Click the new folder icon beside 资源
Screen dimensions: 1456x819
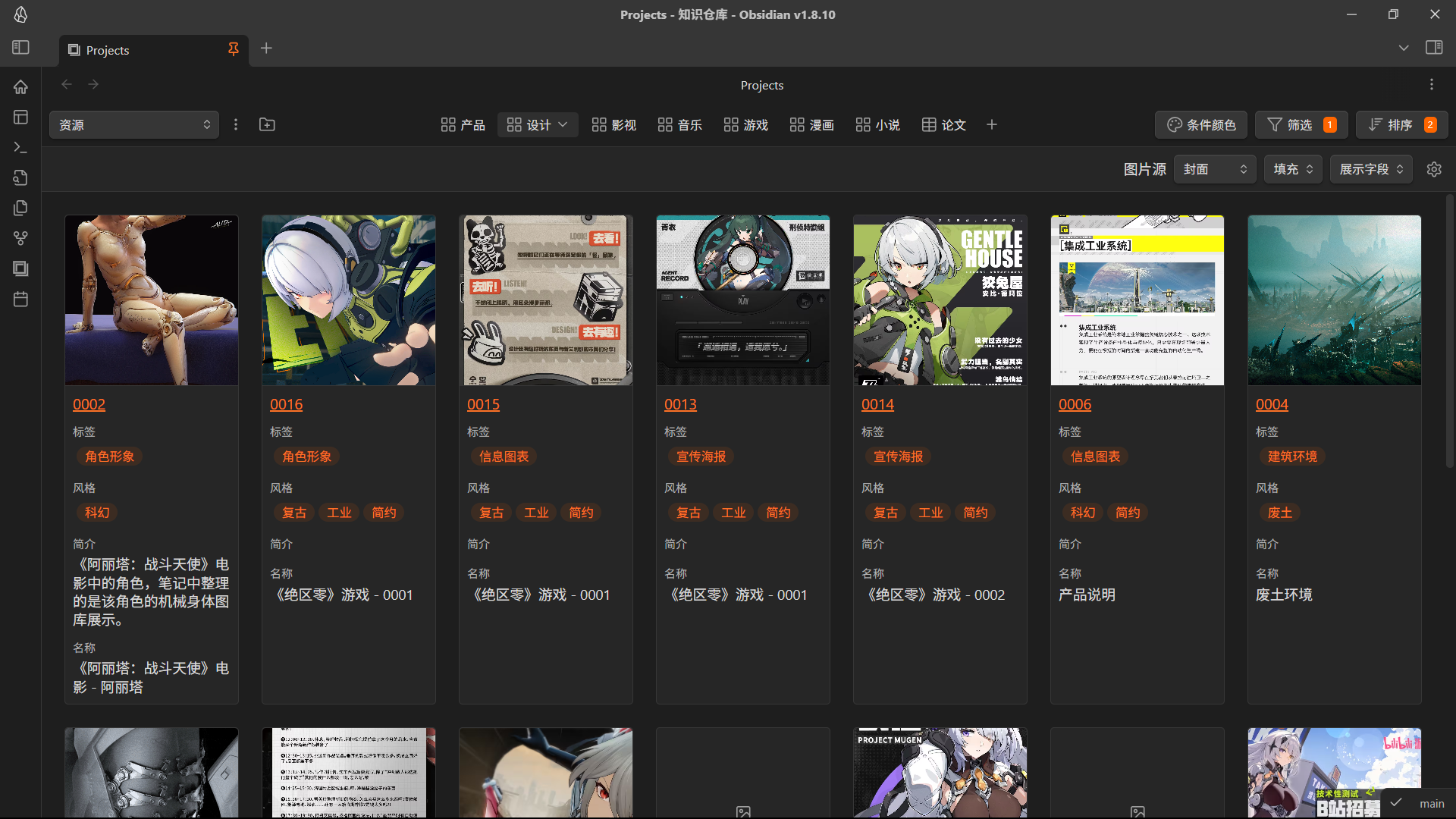coord(267,124)
